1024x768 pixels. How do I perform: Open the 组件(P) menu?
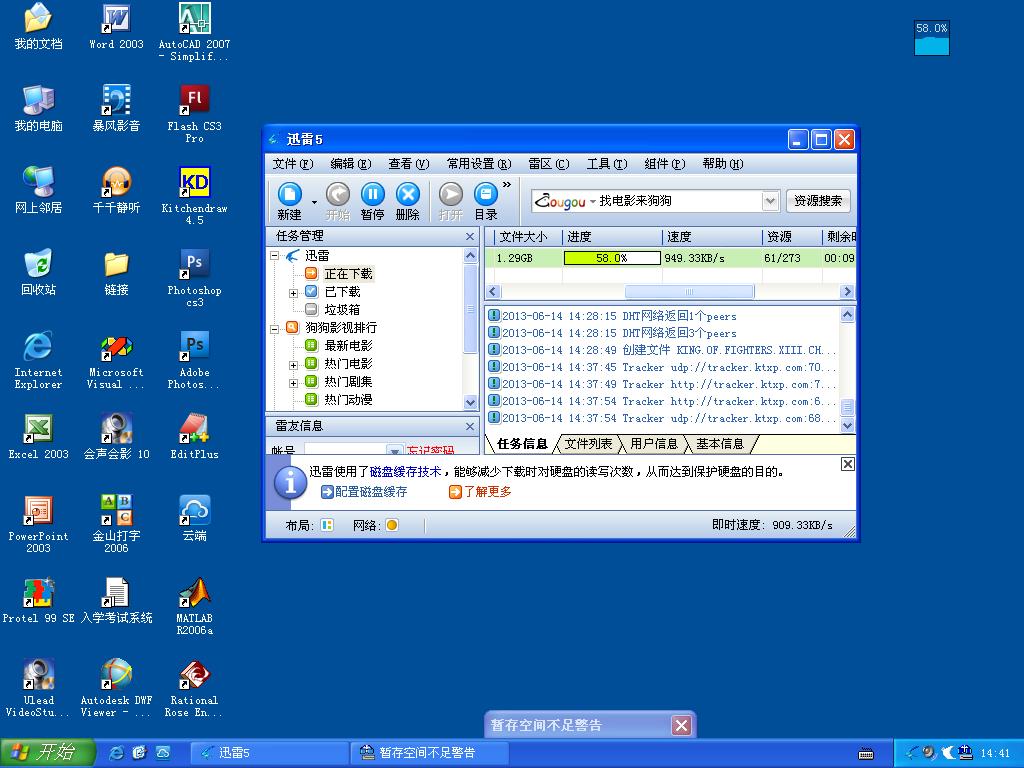[x=665, y=164]
